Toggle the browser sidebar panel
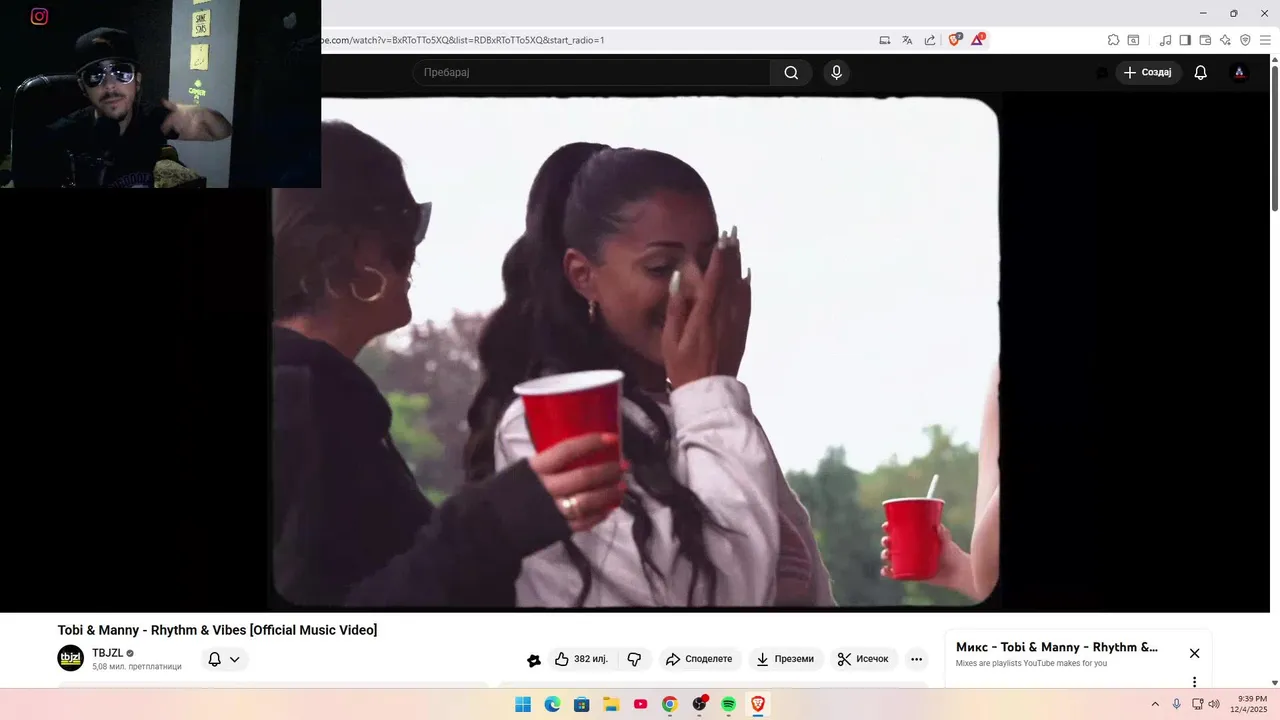 tap(1185, 40)
